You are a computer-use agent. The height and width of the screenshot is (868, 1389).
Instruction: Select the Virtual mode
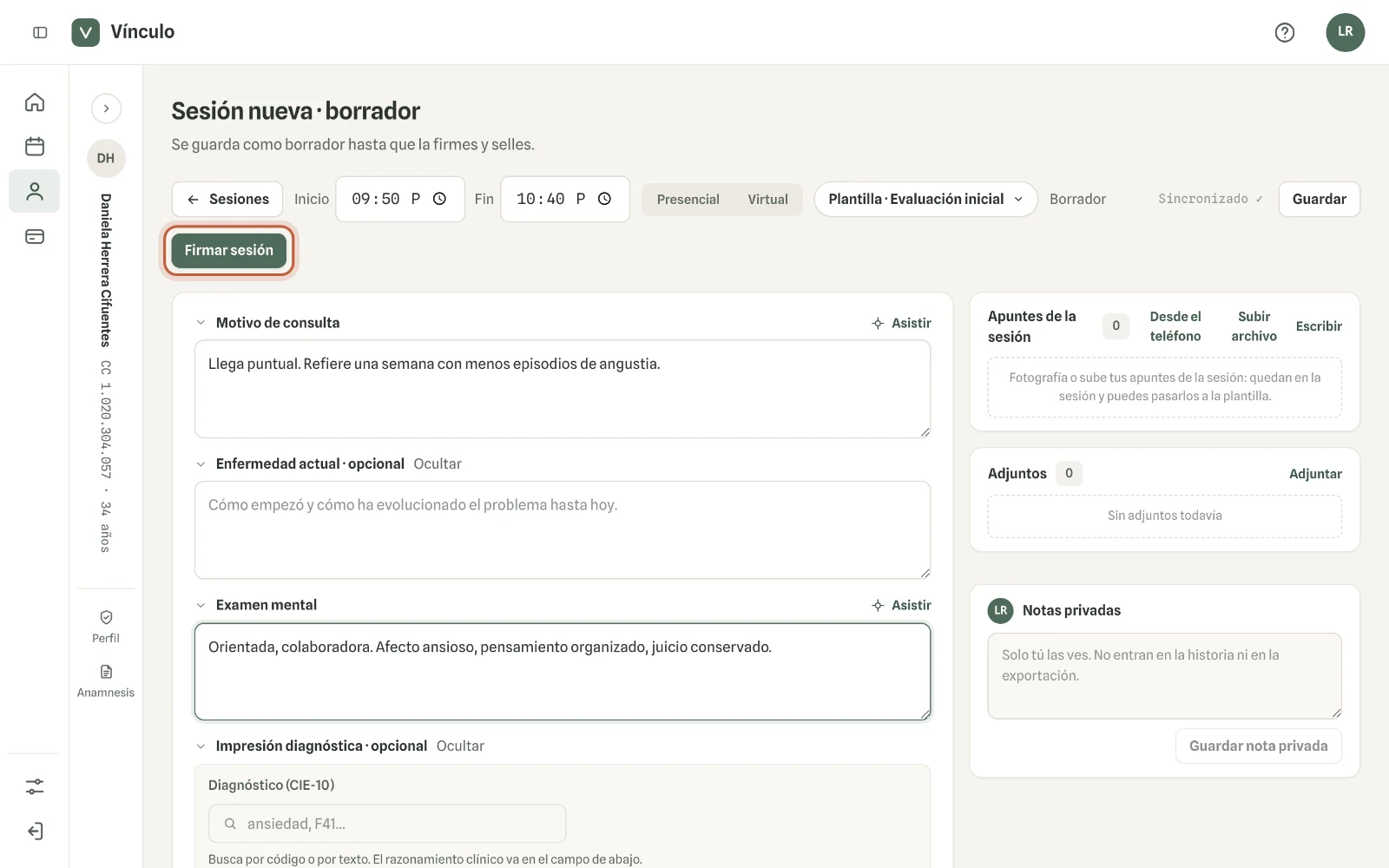pos(768,200)
